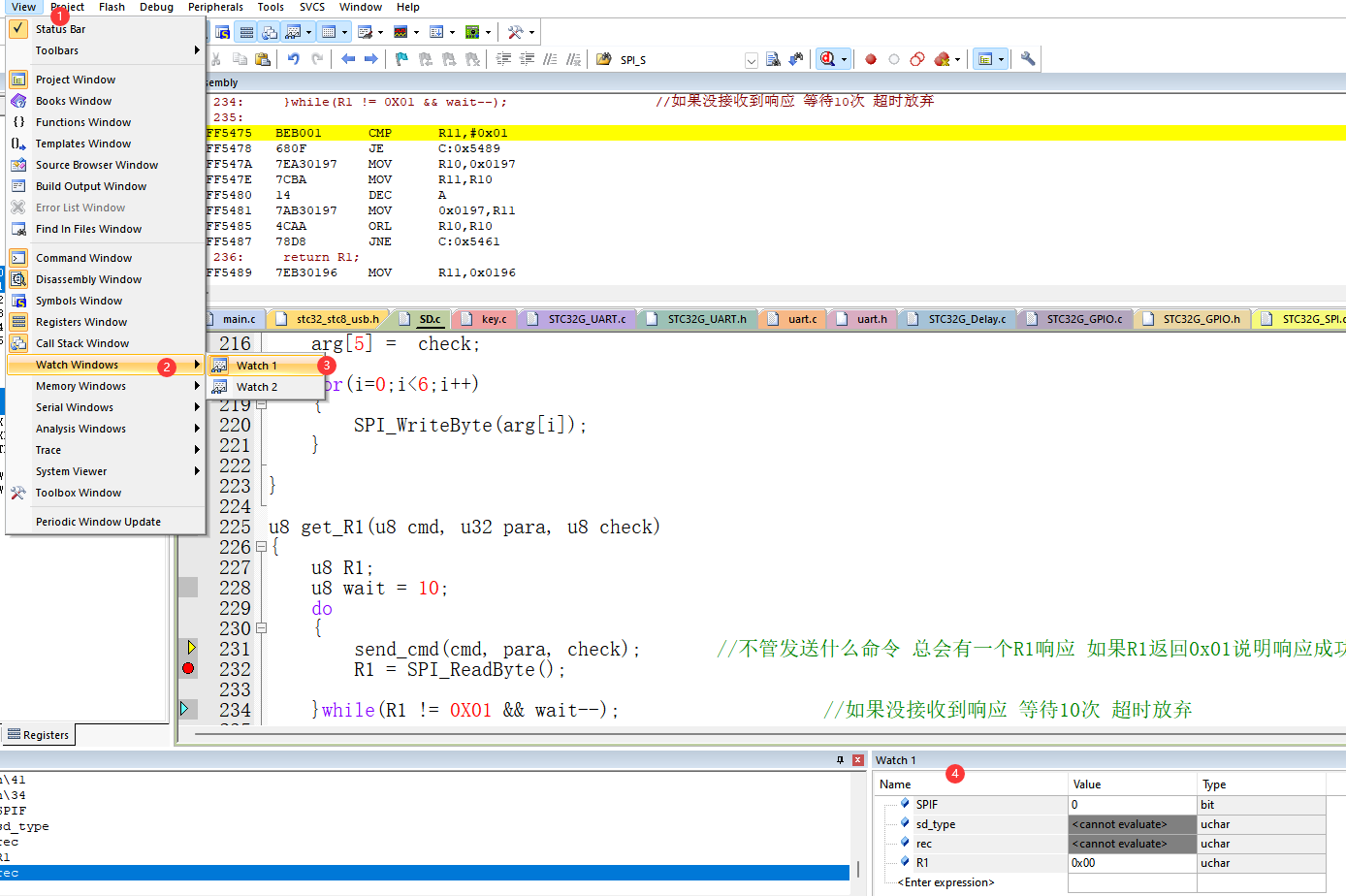
Task: Click the Command window vertical scrollbar
Action: [857, 824]
